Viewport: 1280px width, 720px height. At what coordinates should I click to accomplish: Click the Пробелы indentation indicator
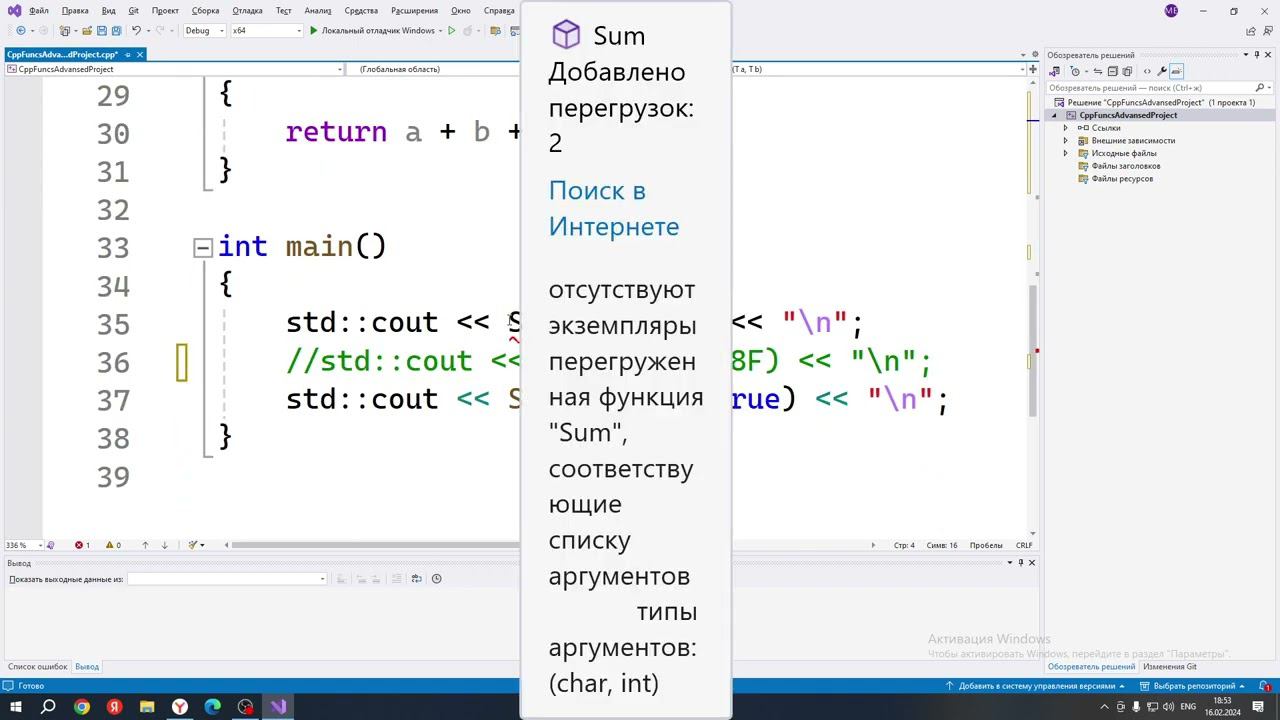point(986,545)
